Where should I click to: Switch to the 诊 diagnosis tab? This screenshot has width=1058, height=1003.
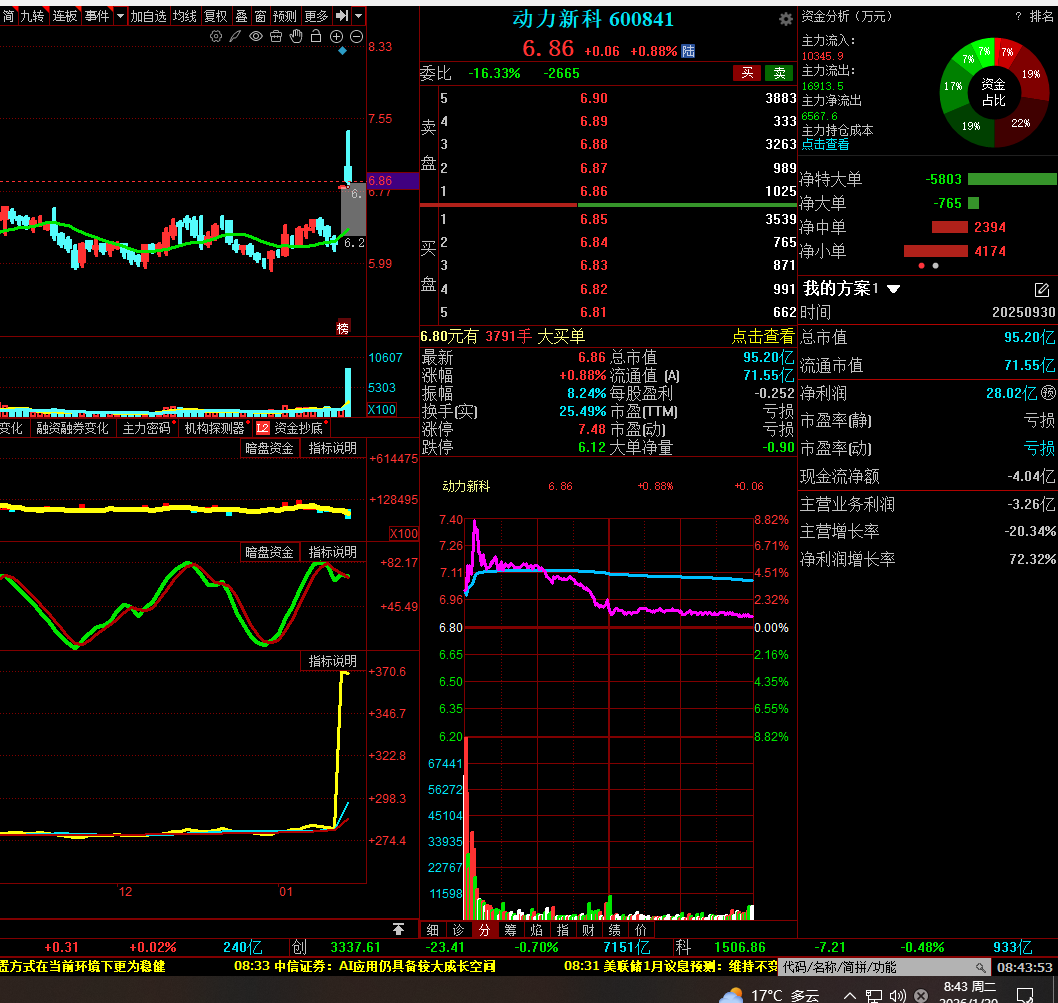coord(459,930)
